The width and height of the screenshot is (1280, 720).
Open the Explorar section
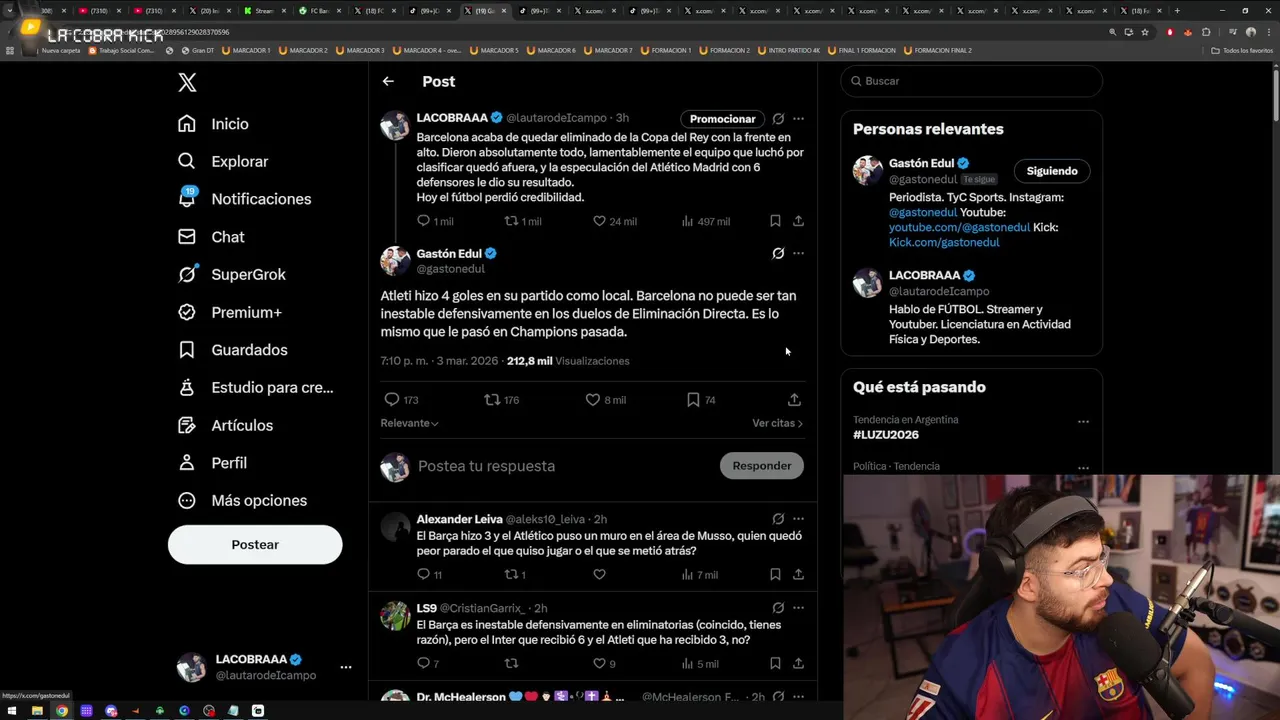(222, 161)
